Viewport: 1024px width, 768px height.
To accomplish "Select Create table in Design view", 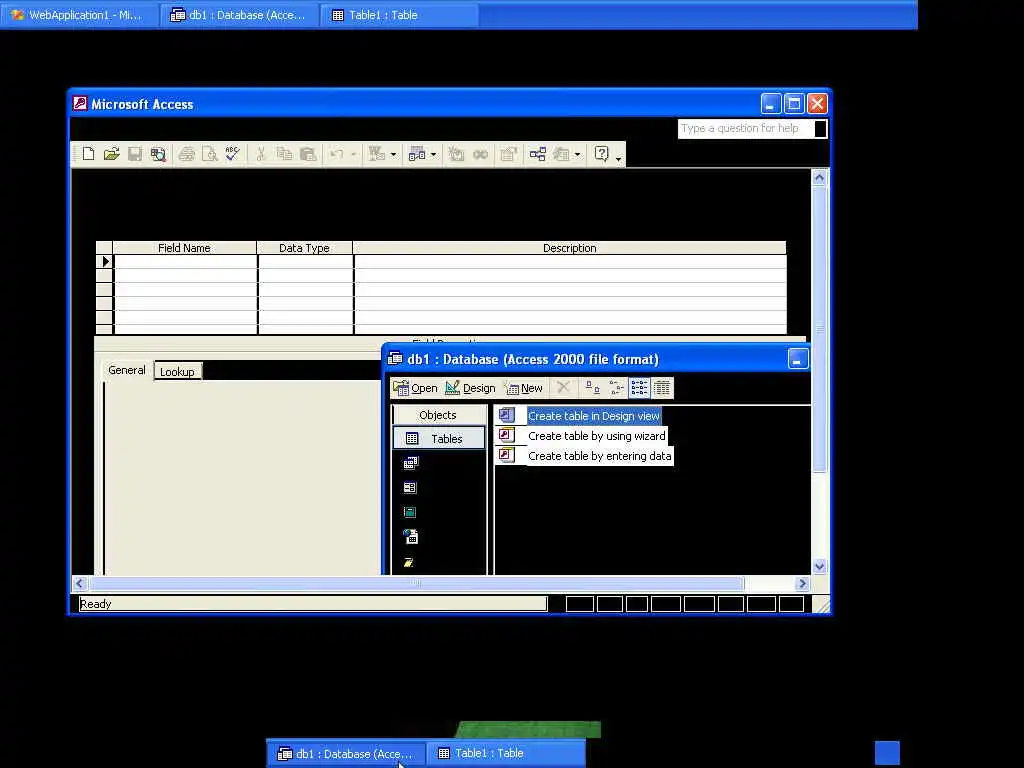I will [x=594, y=416].
